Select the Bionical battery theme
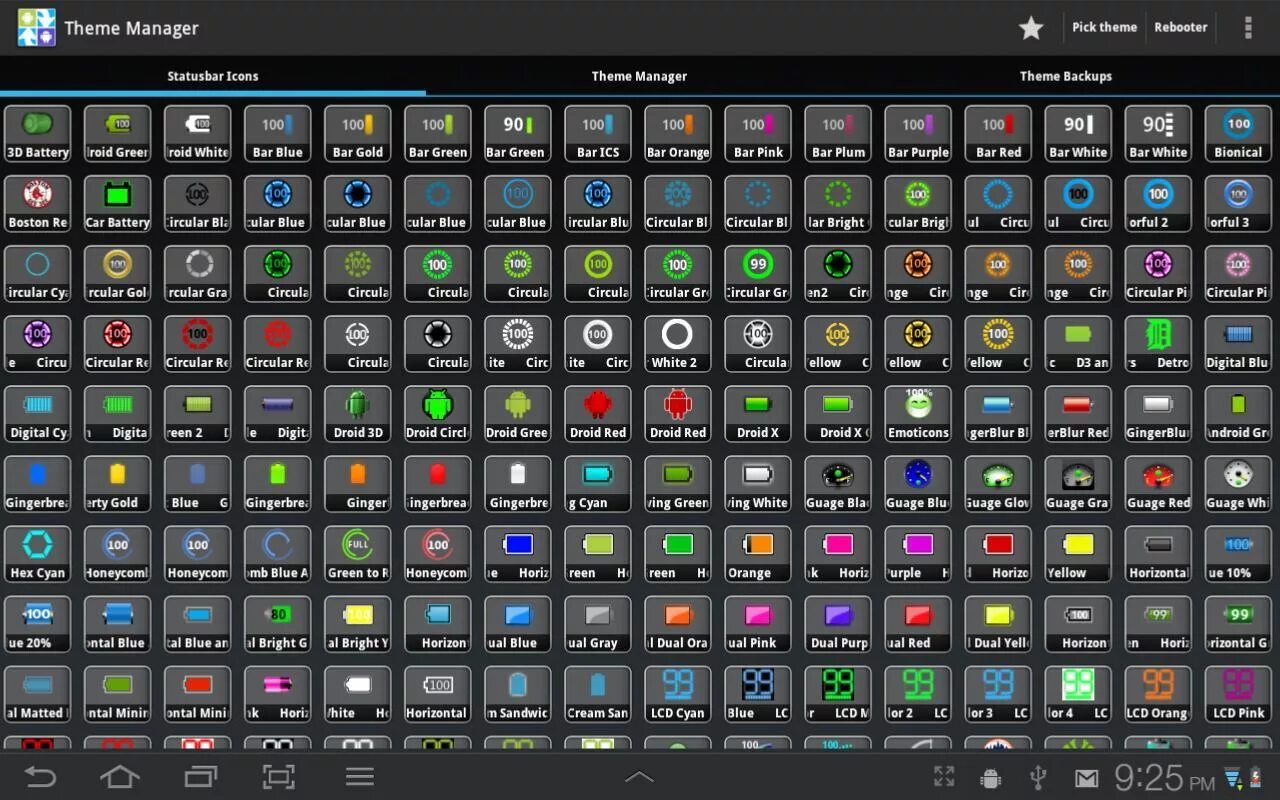Viewport: 1280px width, 800px height. (1238, 134)
